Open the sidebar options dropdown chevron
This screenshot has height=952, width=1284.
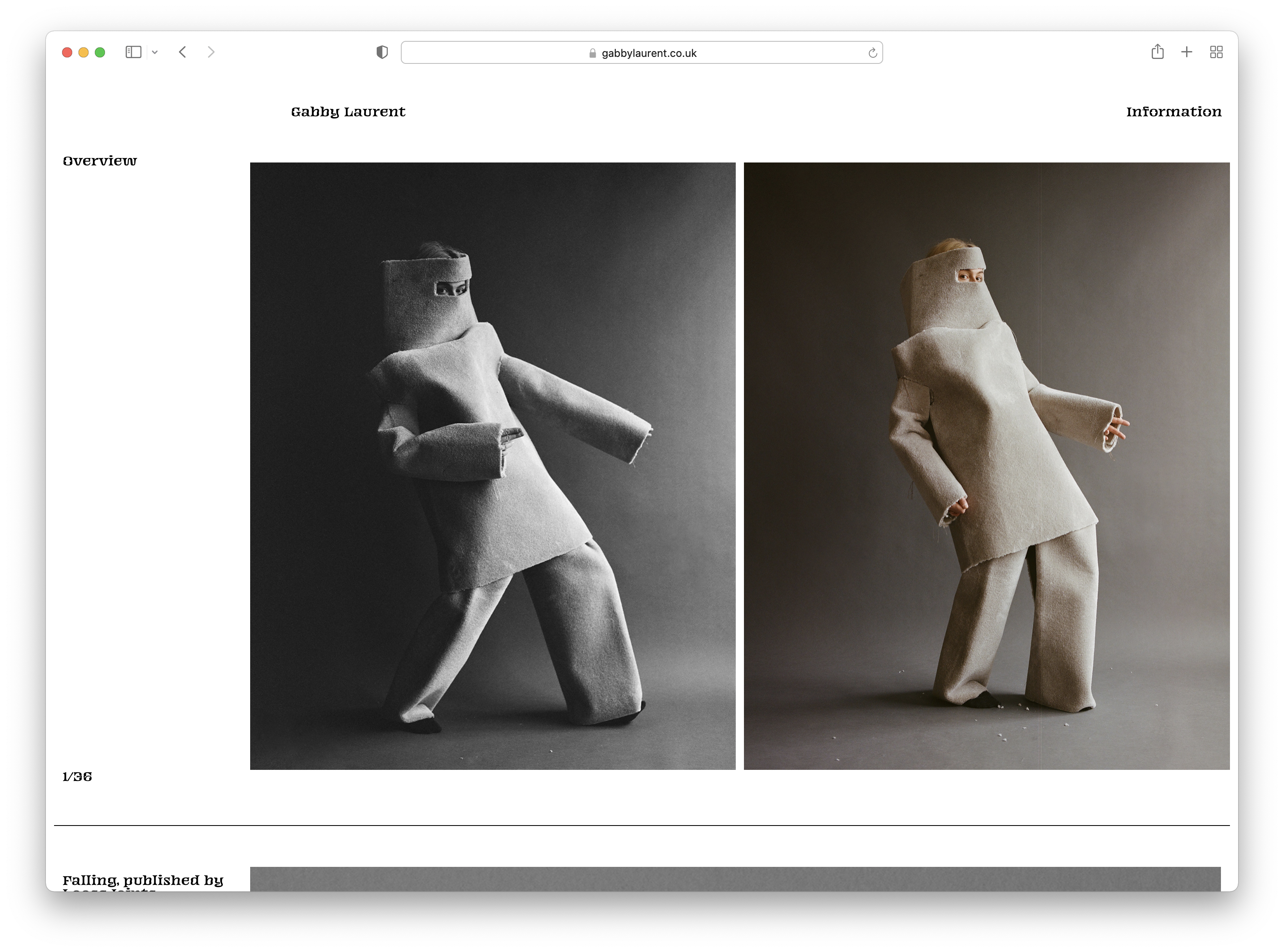pos(154,52)
